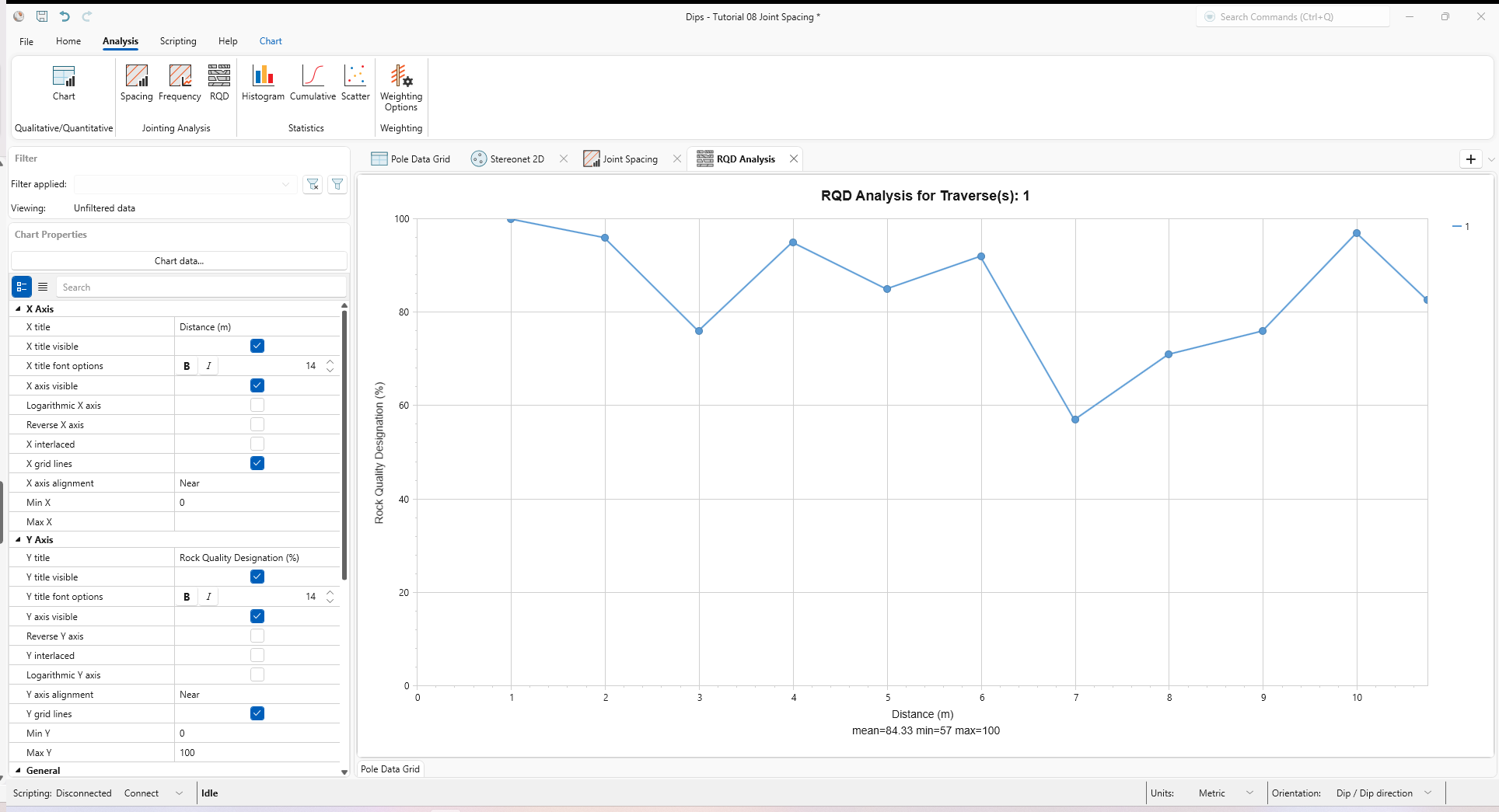Screen dimensions: 1499x812
Task: Click the Undo icon in the title bar
Action: click(65, 16)
